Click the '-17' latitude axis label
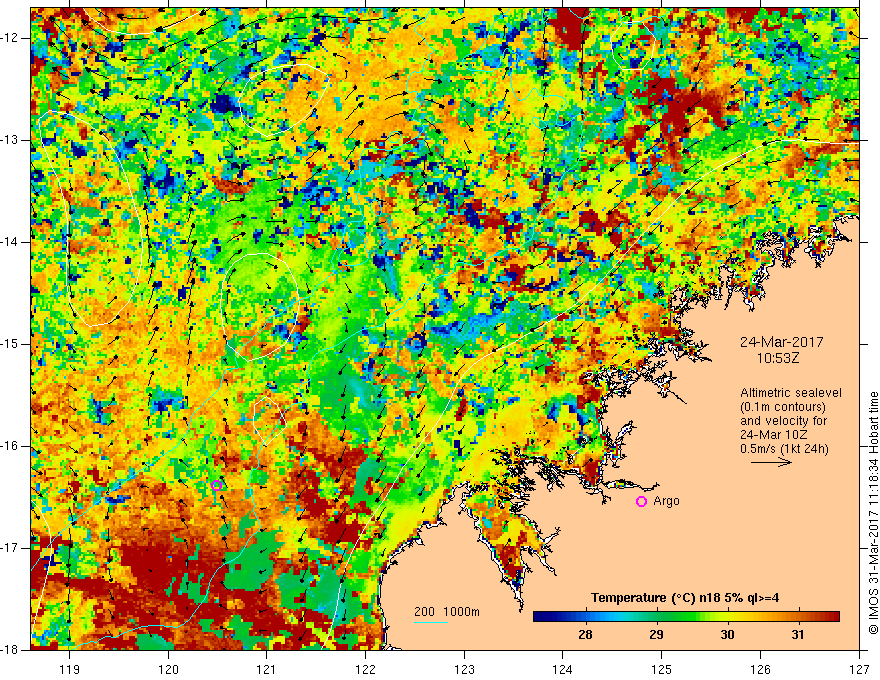 [x=11, y=548]
